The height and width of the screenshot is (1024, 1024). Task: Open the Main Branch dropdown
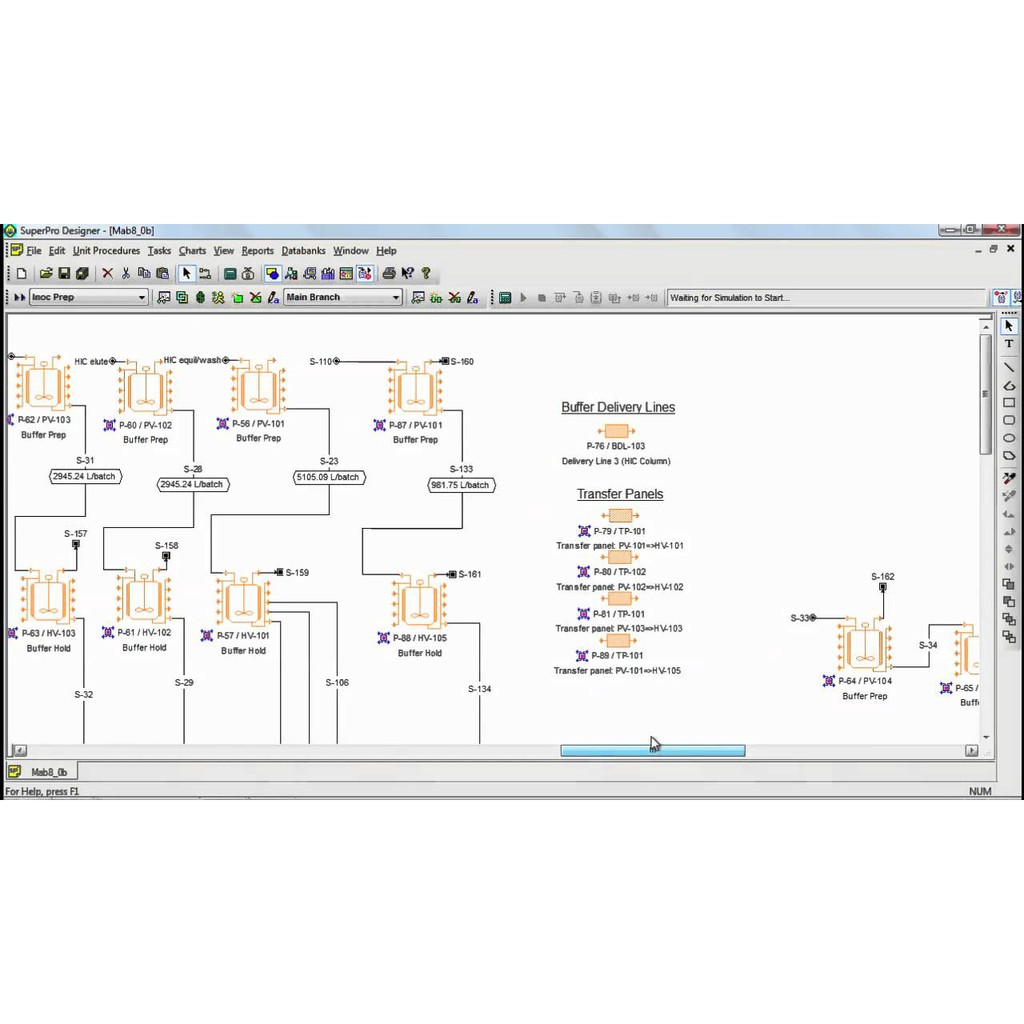click(x=396, y=297)
